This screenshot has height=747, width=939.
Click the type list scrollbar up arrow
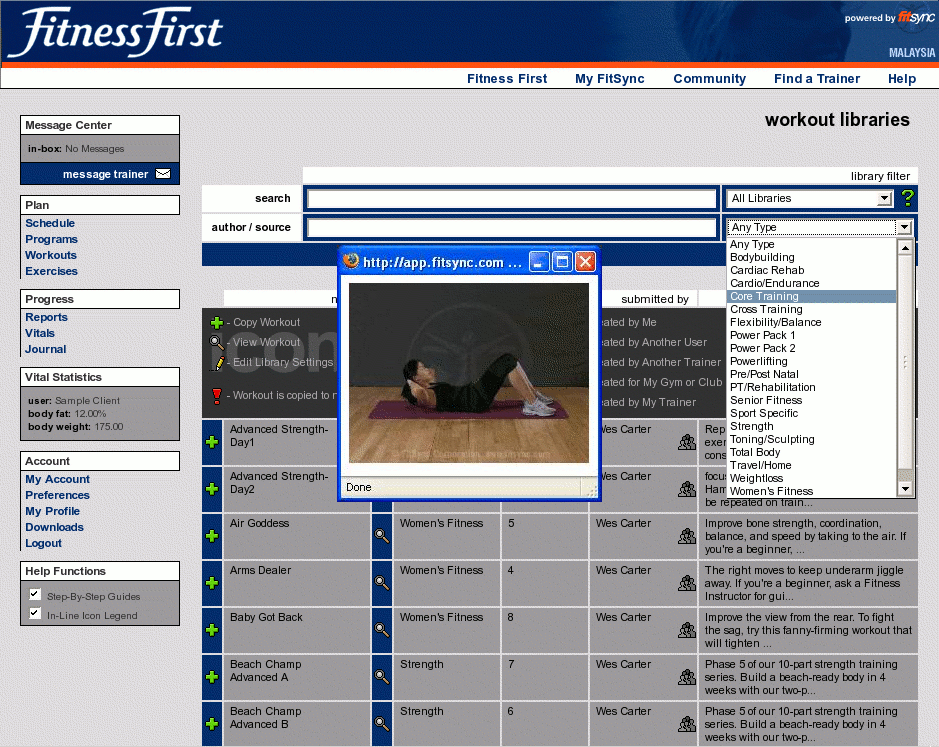tap(905, 247)
